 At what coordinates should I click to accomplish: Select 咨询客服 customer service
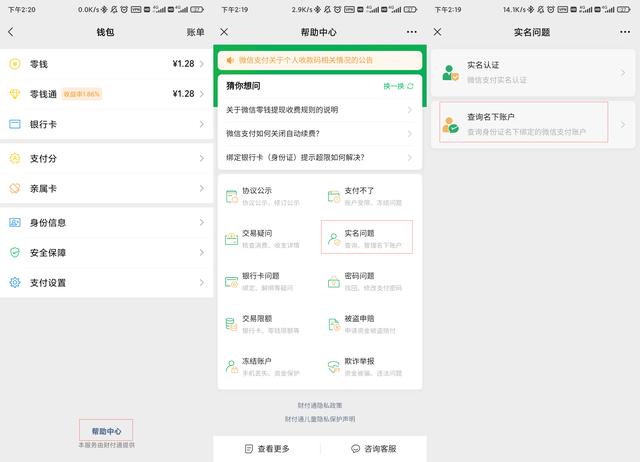point(374,449)
